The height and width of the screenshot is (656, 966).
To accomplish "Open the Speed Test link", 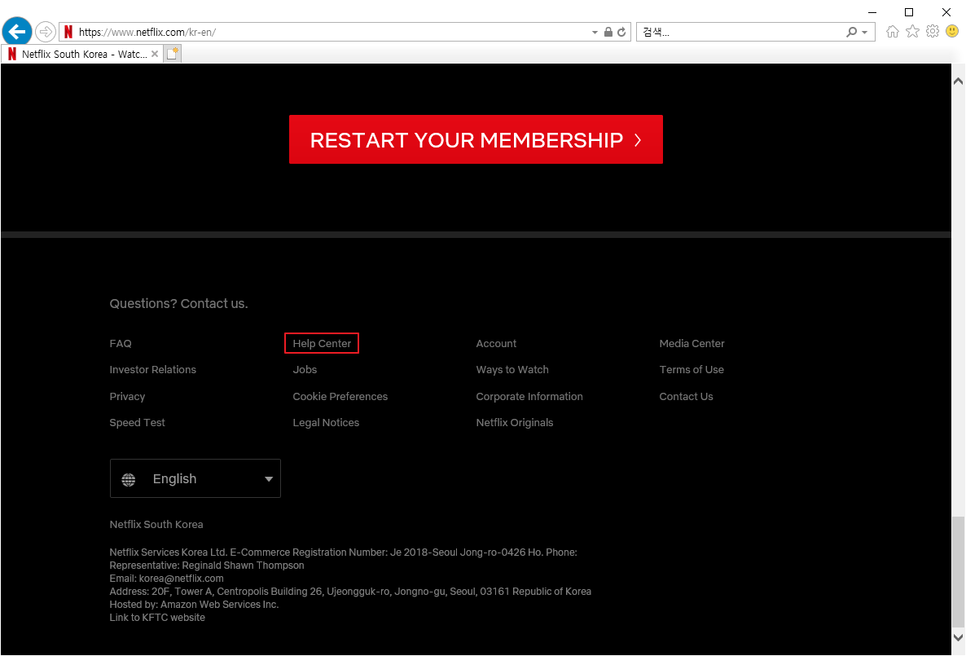I will 137,423.
